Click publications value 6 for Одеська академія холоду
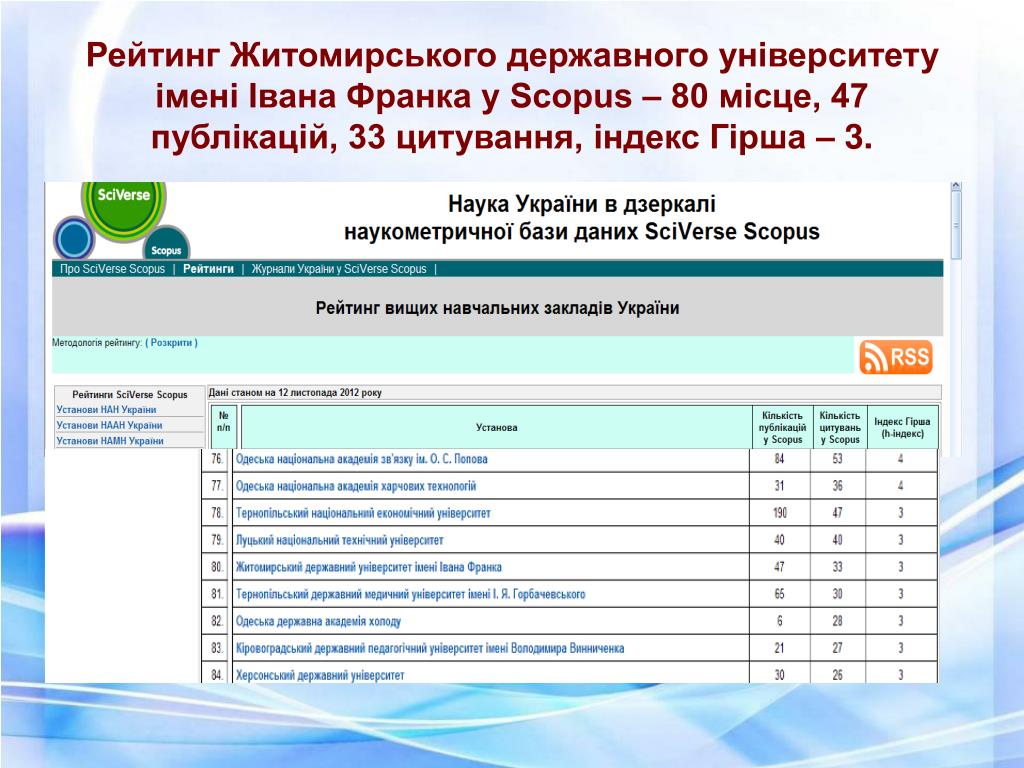 [x=780, y=621]
